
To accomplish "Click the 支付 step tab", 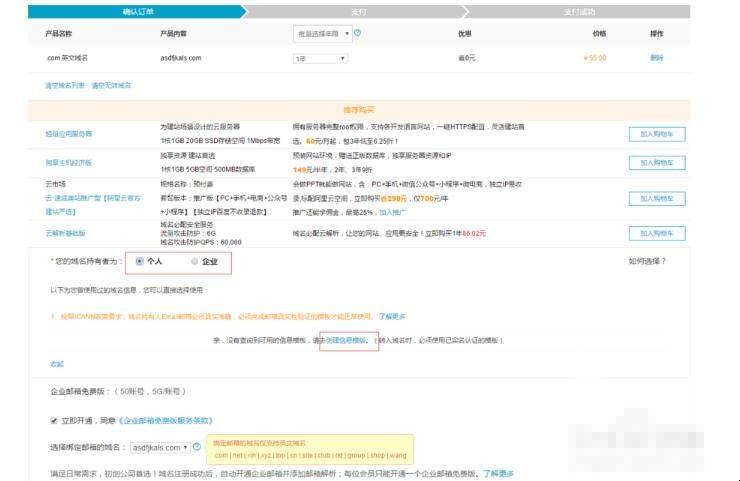I will tap(357, 12).
